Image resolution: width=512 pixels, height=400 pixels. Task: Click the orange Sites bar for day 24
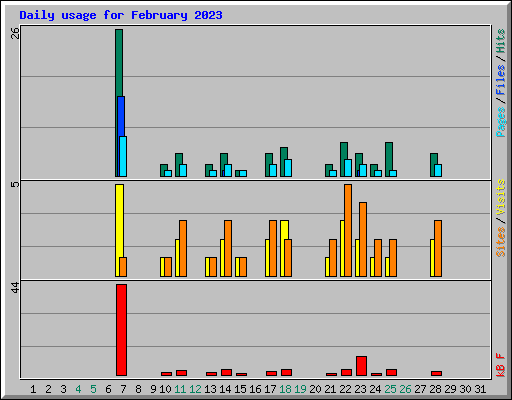pos(378,258)
